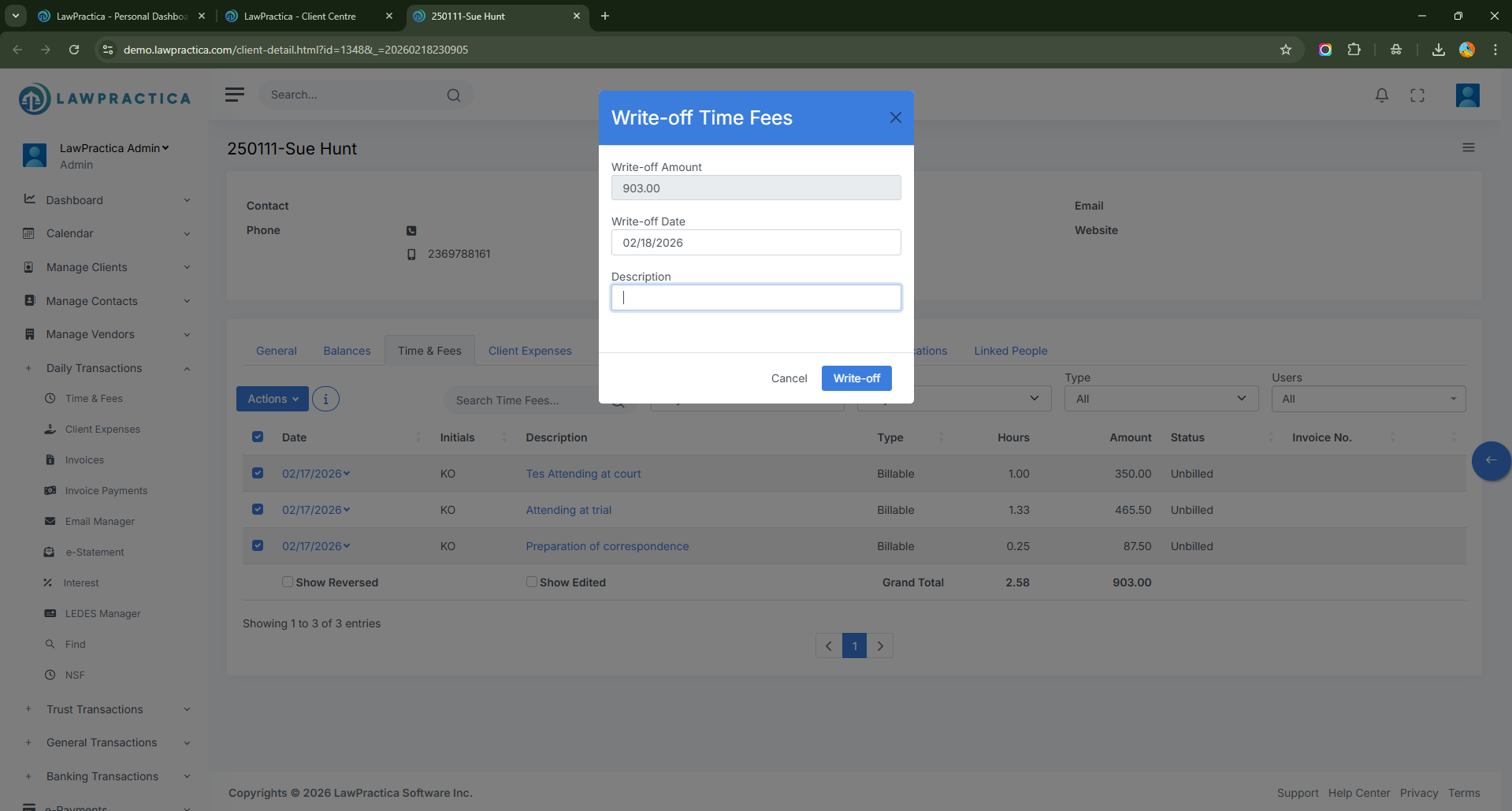This screenshot has height=811, width=1512.
Task: Click the Write-off Date field
Action: pos(756,243)
